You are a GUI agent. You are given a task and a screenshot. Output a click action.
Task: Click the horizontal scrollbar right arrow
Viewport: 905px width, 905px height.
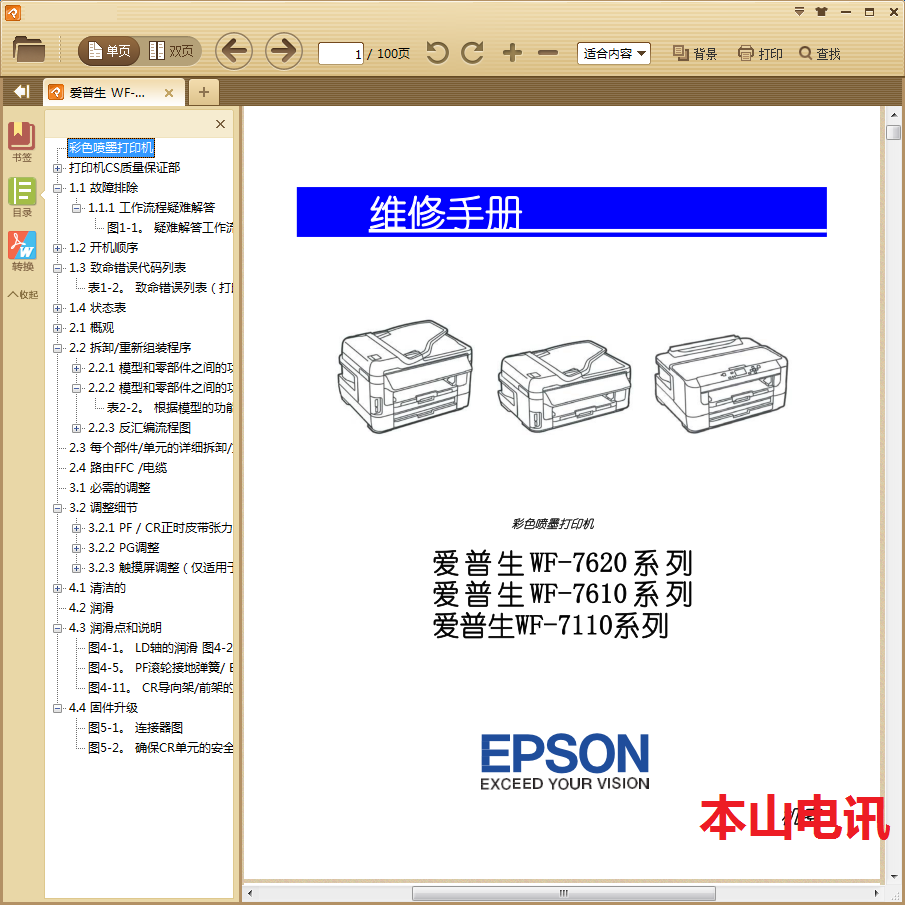(877, 893)
